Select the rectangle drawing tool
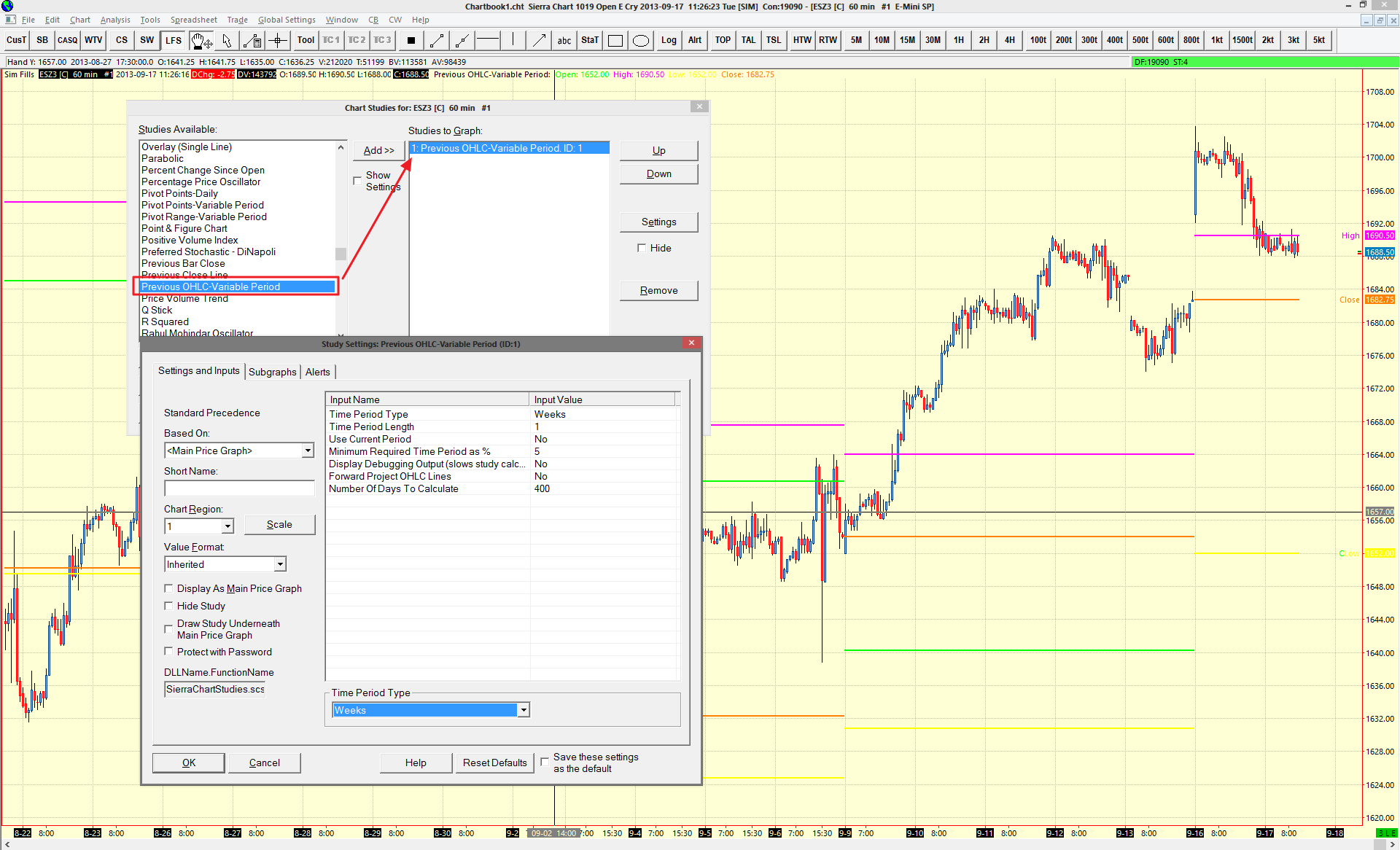The height and width of the screenshot is (850, 1400). 615,40
